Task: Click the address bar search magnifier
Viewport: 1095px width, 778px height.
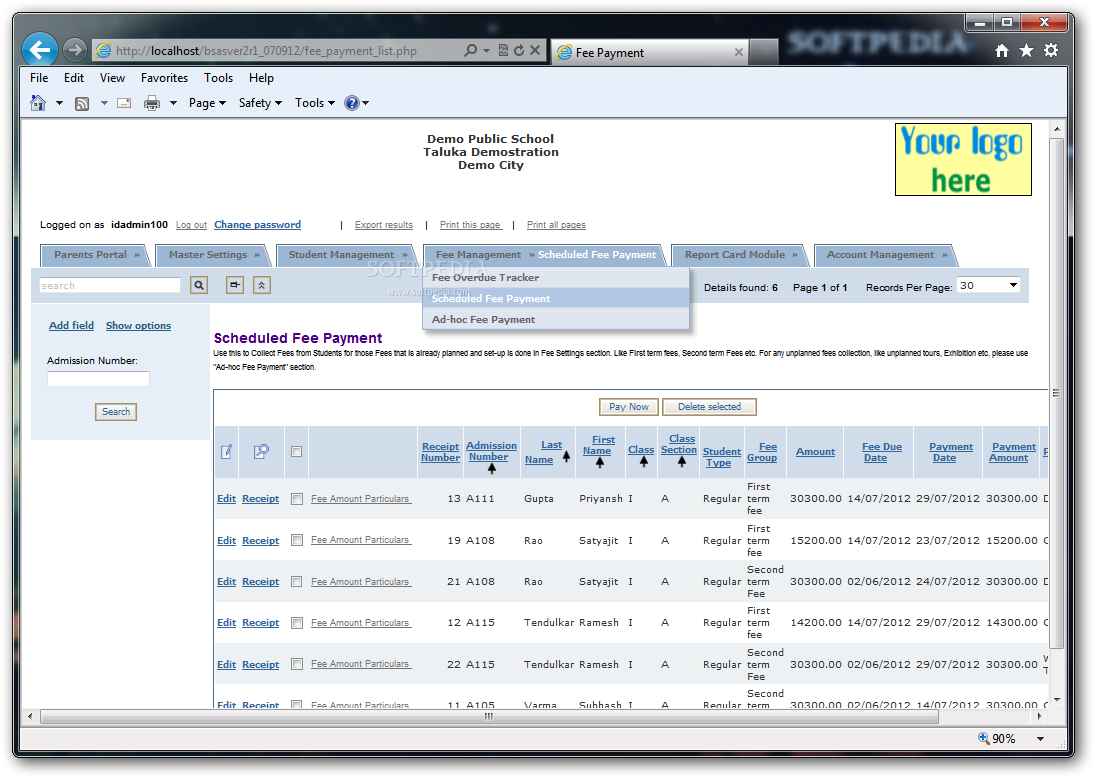Action: (471, 50)
